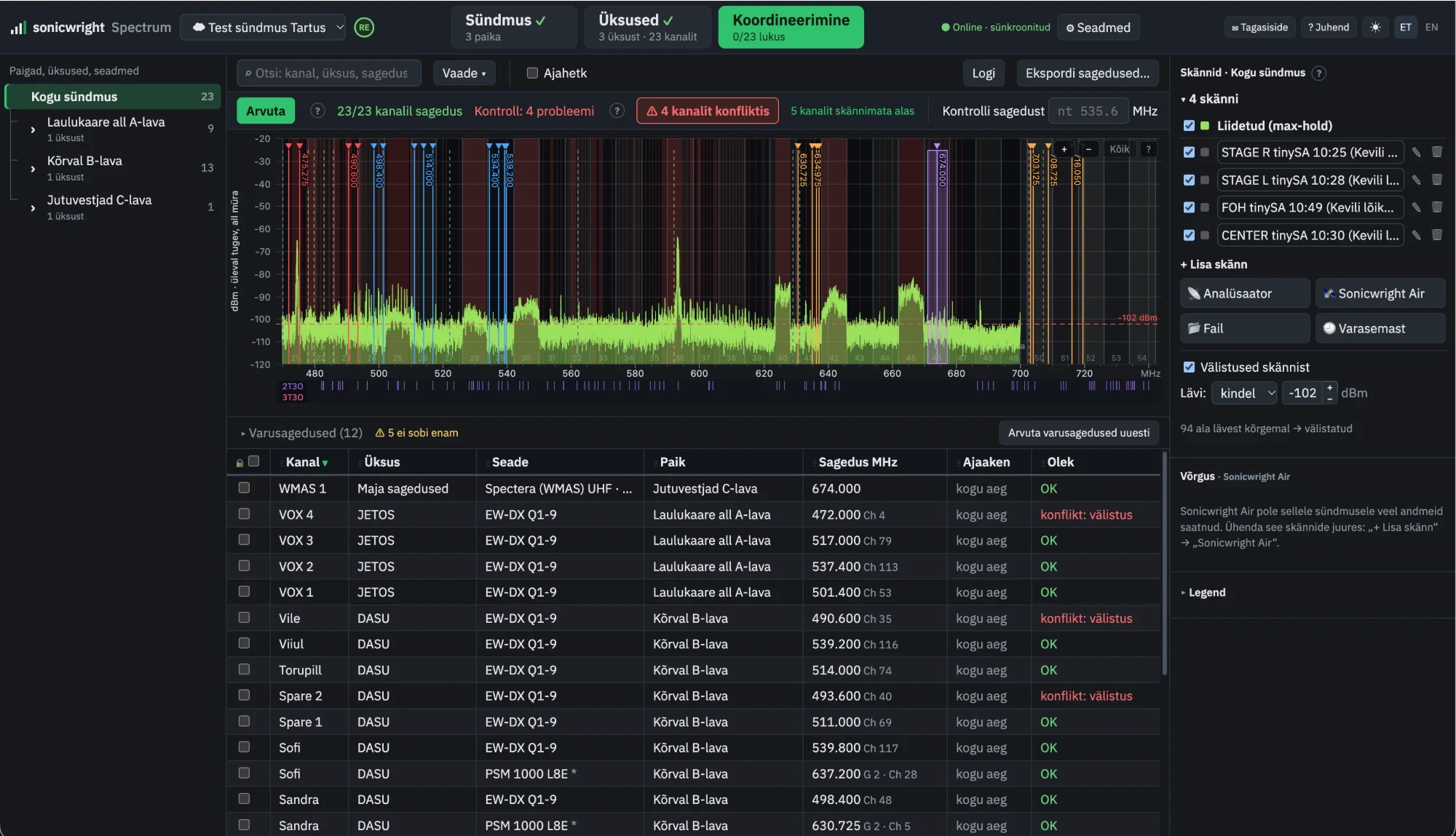Delete the CENTER tinySA scan
This screenshot has height=836, width=1456.
(1437, 235)
